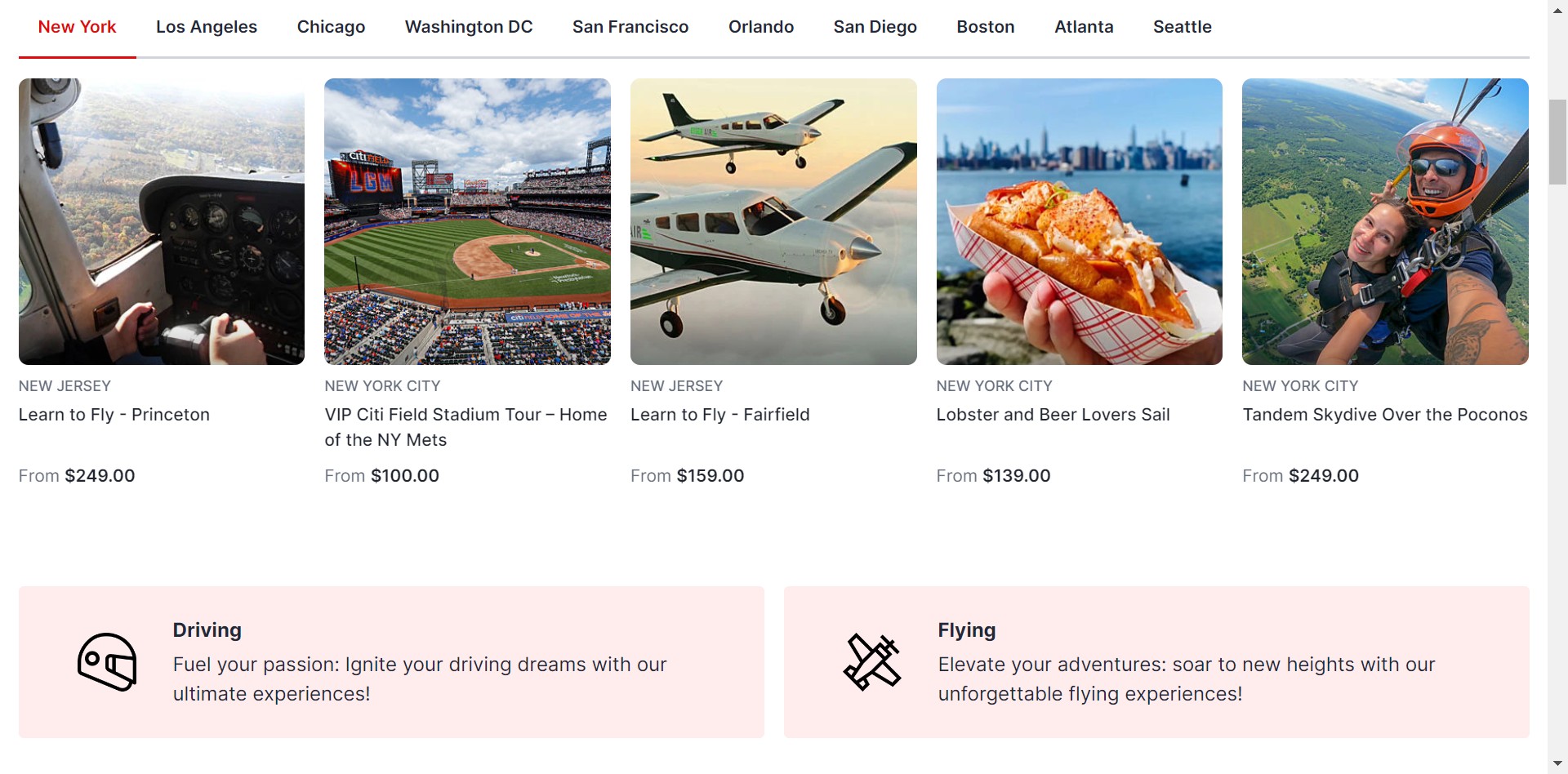Show experiences in Orlando tab

pyautogui.click(x=761, y=27)
